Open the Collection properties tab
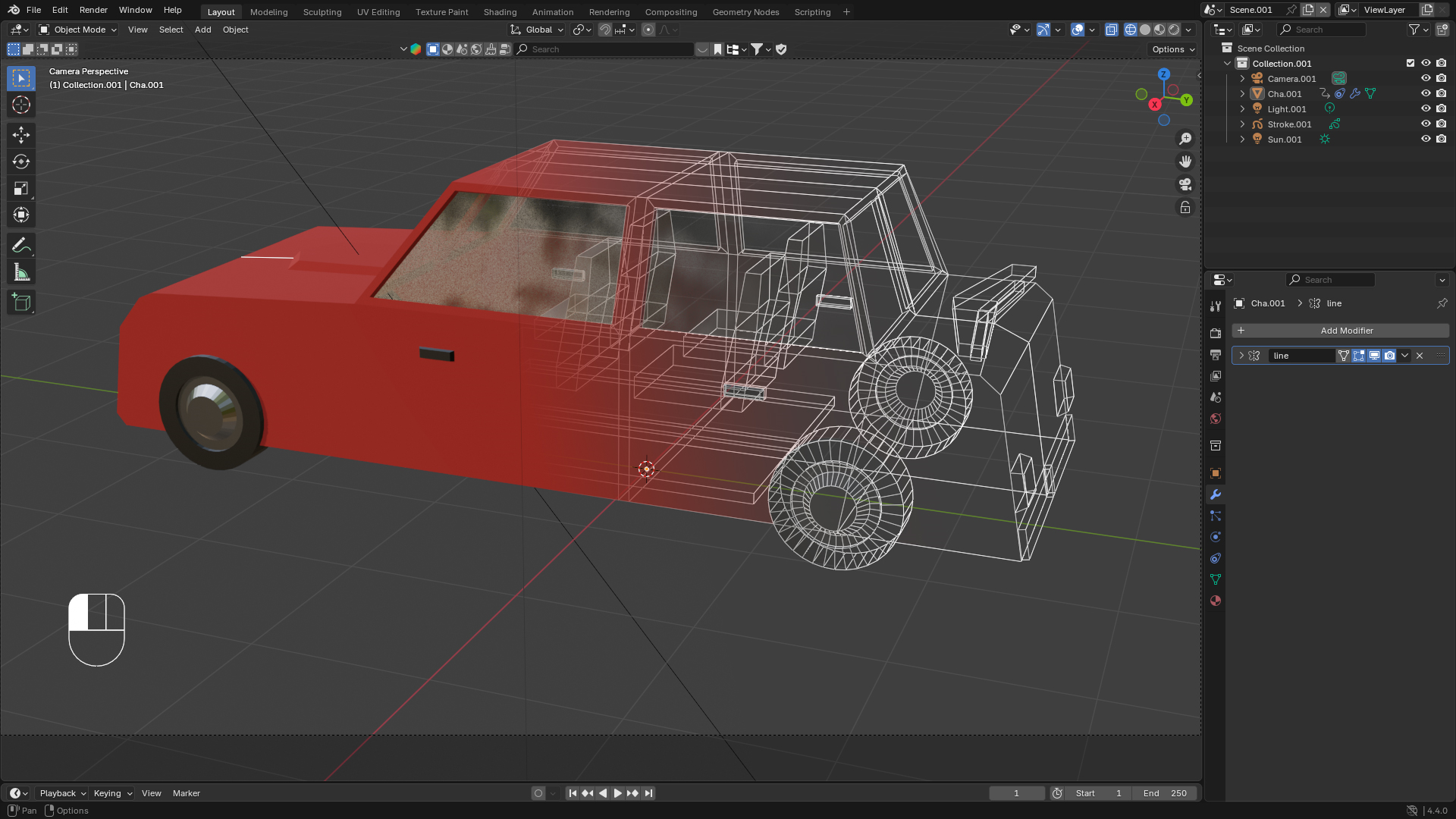Viewport: 1456px width, 819px height. click(x=1216, y=445)
